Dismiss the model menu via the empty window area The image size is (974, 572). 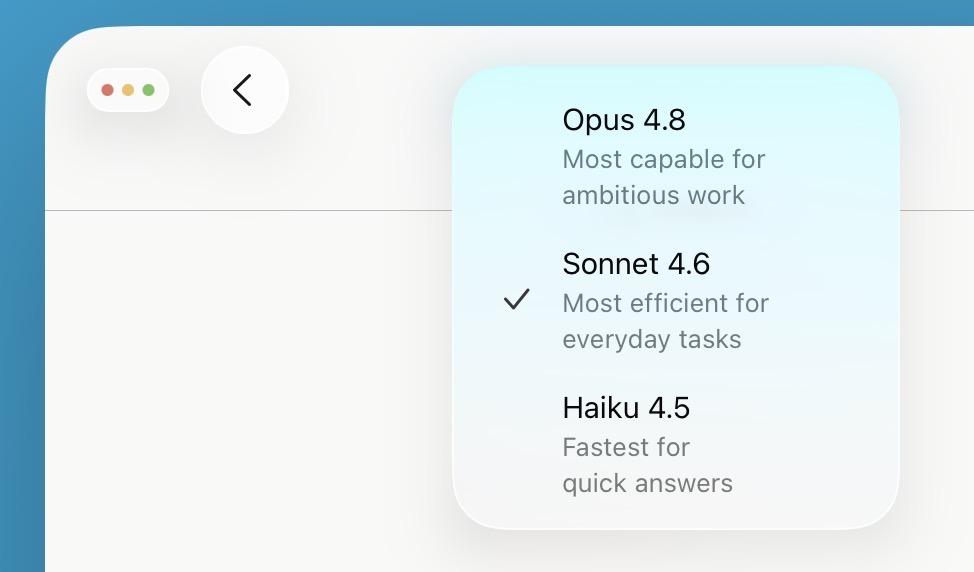(x=248, y=391)
